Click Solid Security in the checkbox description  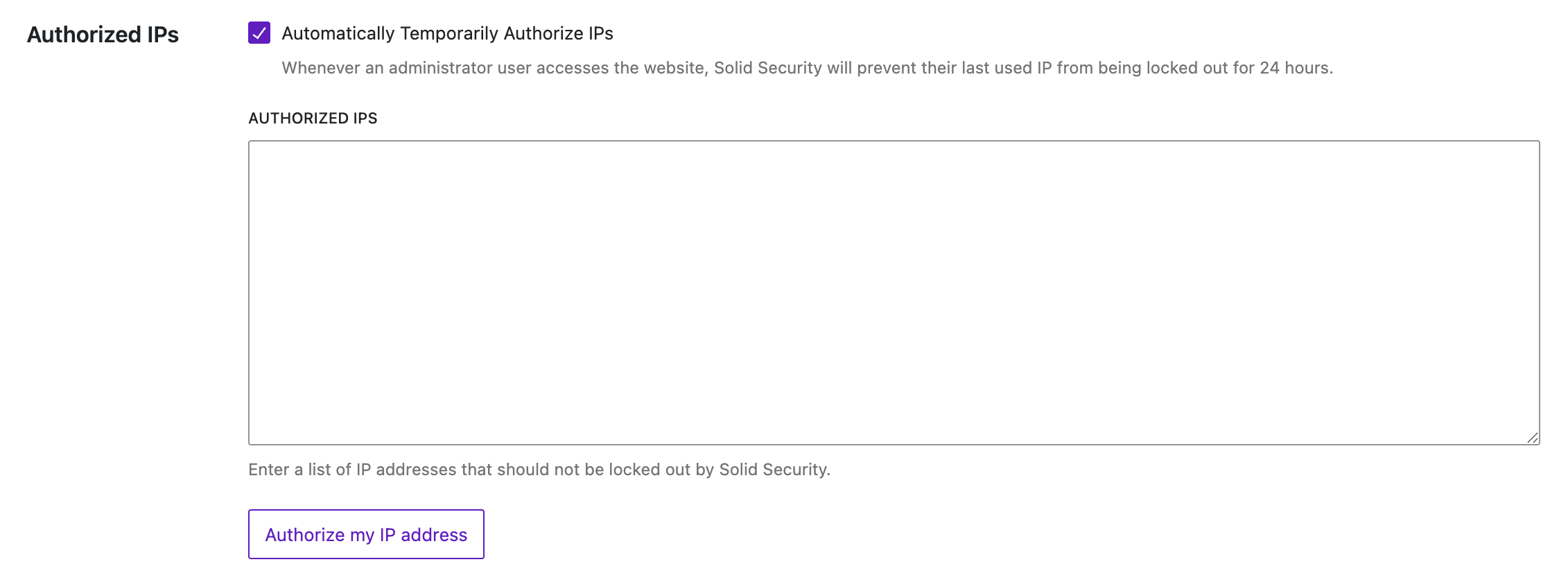pos(767,68)
